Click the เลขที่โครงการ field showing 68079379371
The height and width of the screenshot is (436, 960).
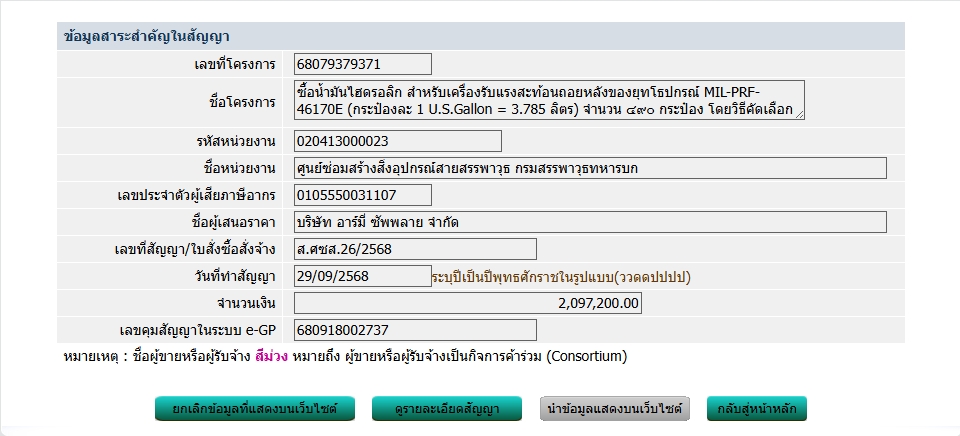coord(363,64)
